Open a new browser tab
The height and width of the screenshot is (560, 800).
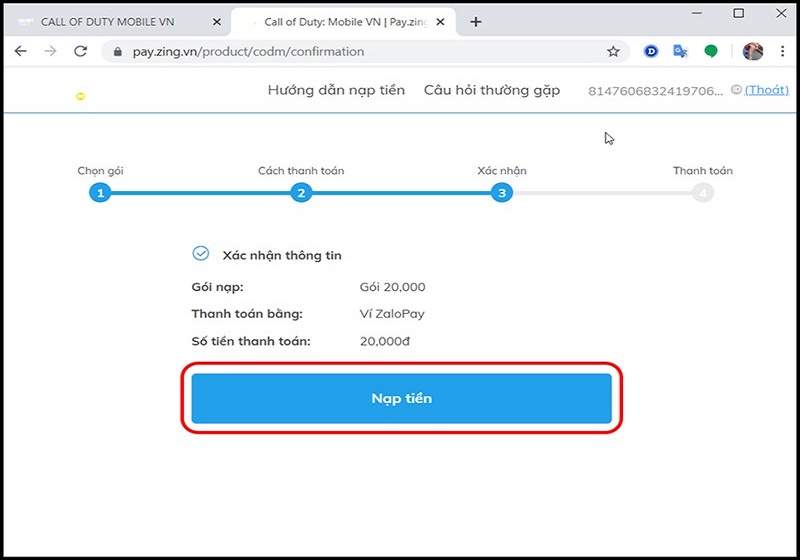476,22
